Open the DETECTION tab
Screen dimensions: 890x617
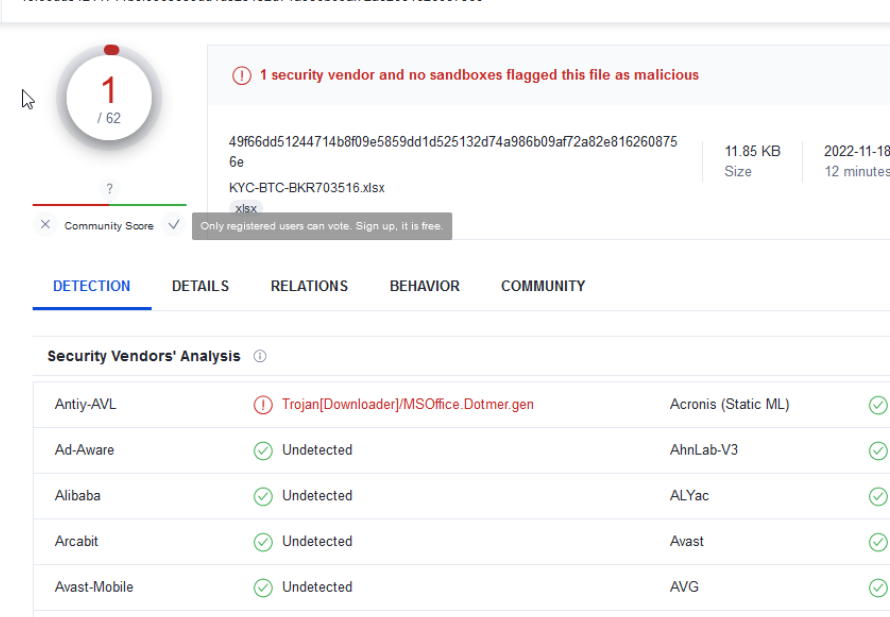pyautogui.click(x=91, y=286)
